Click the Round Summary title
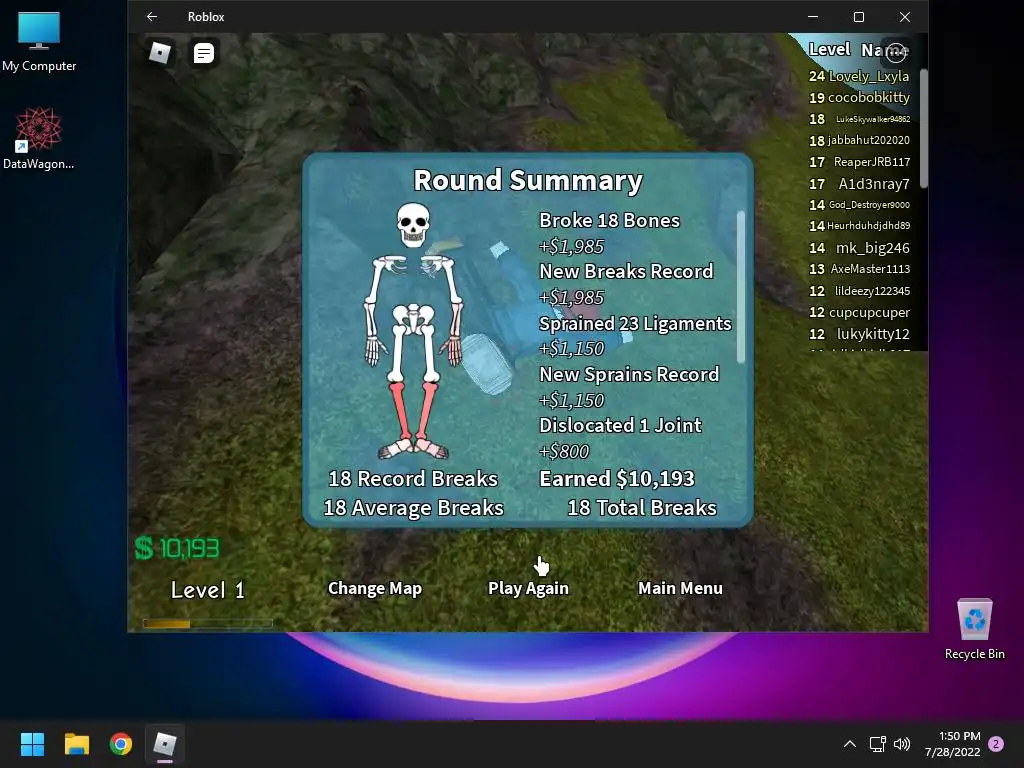The width and height of the screenshot is (1024, 768). [528, 181]
